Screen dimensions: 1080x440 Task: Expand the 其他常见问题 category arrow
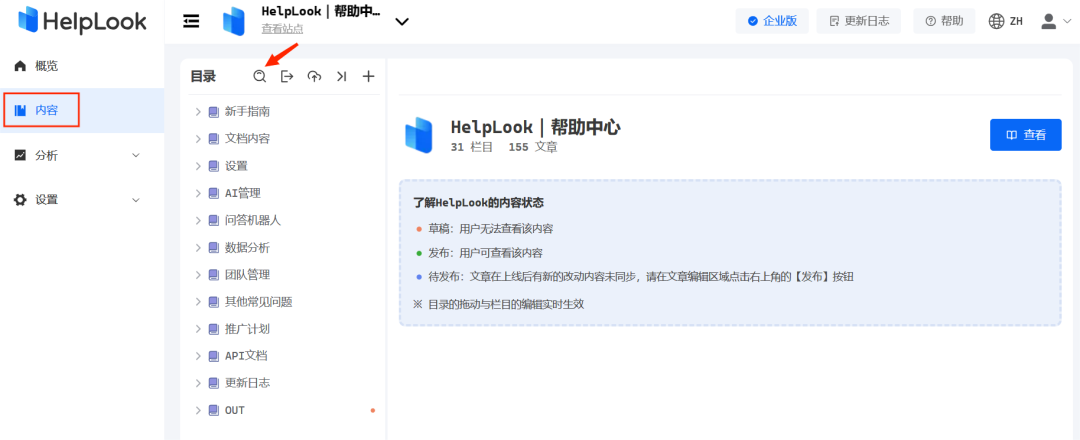pos(198,302)
